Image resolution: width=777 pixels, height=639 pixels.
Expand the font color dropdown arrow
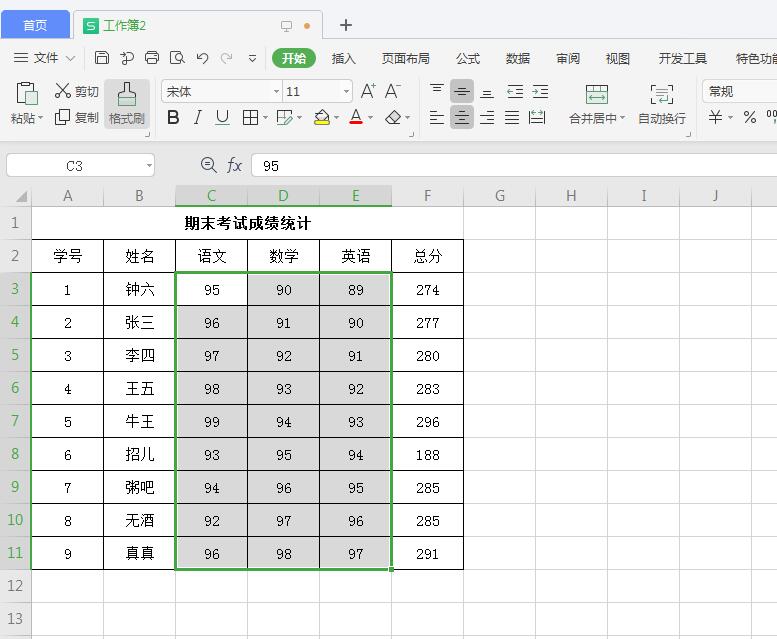370,117
